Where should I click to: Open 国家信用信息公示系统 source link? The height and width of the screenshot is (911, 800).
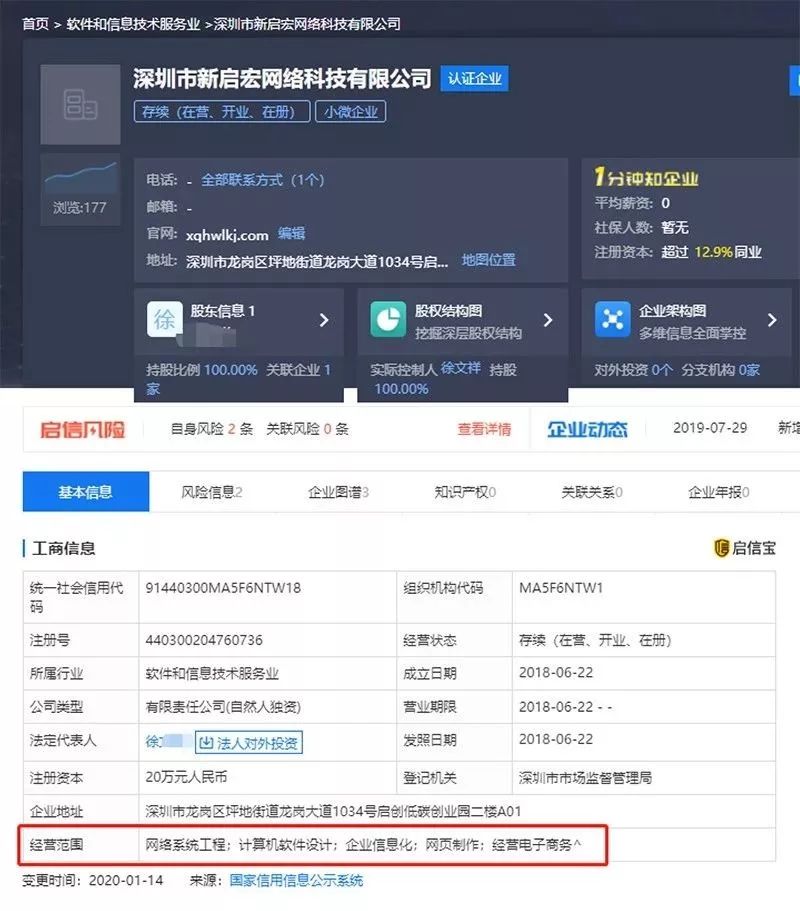[296, 881]
